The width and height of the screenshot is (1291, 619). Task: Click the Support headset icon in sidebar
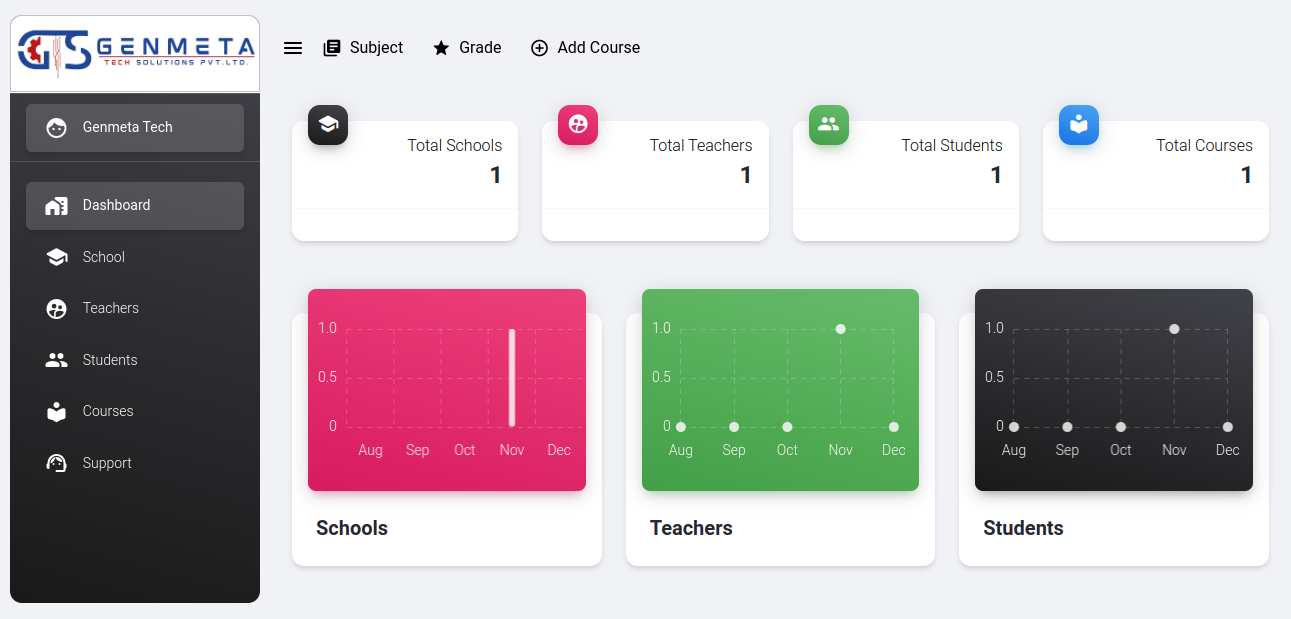(x=57, y=463)
